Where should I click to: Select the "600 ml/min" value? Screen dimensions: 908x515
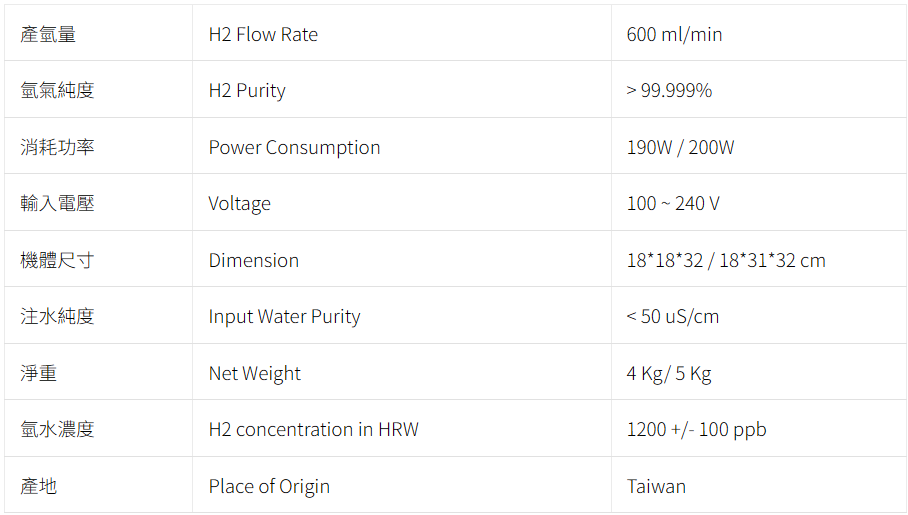(x=674, y=34)
